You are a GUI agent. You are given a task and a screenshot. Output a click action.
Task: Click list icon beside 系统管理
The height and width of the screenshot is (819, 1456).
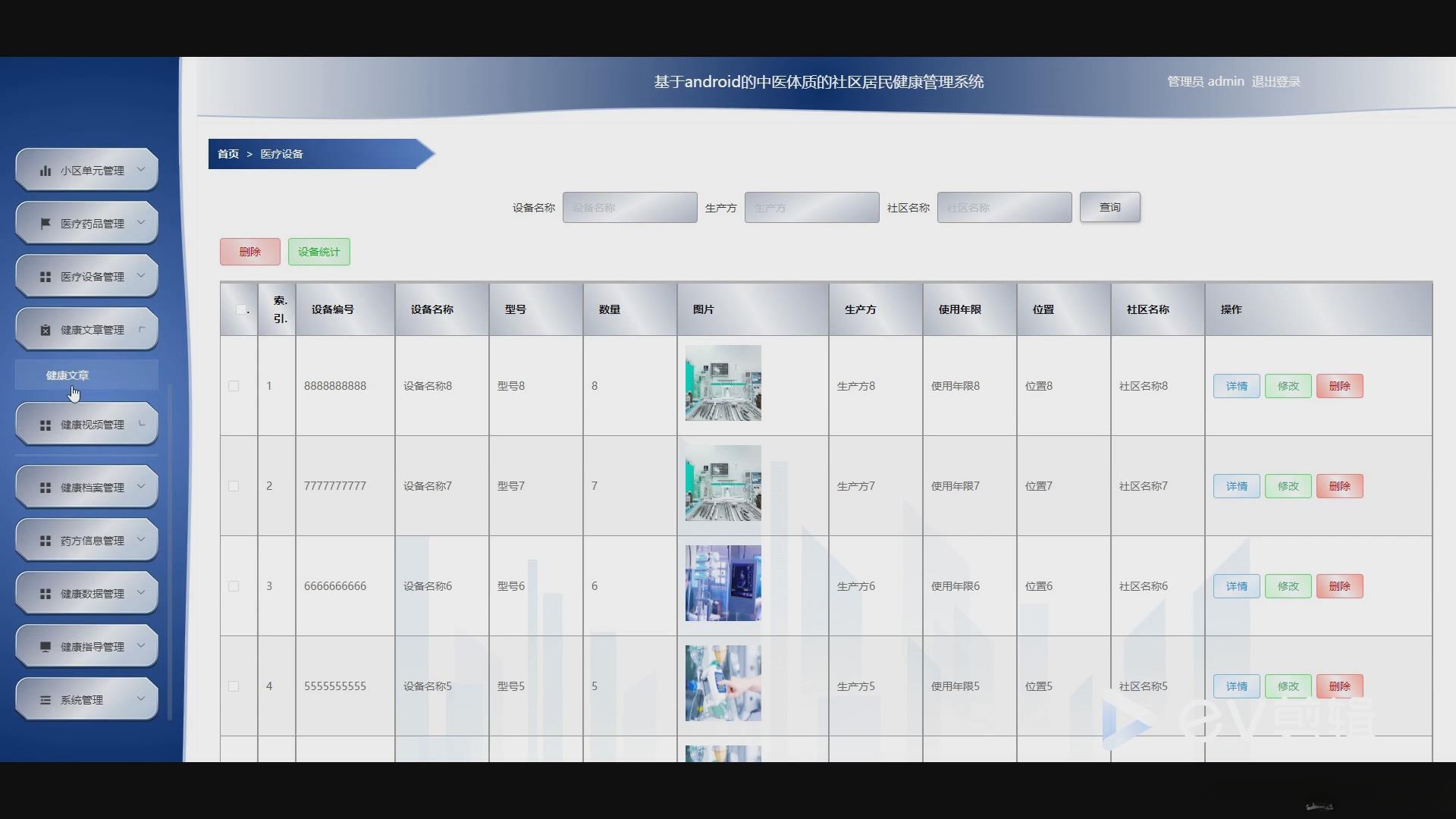pos(45,700)
